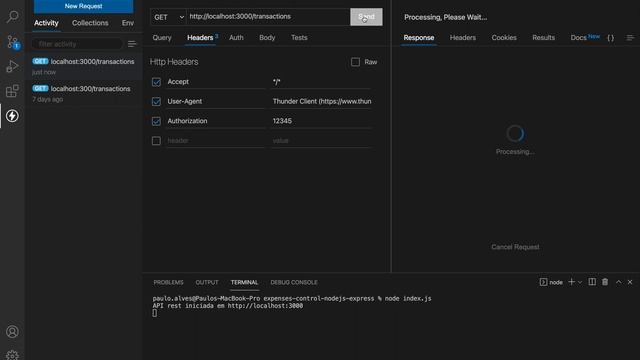Maximize panel with up chevron

click(618, 282)
